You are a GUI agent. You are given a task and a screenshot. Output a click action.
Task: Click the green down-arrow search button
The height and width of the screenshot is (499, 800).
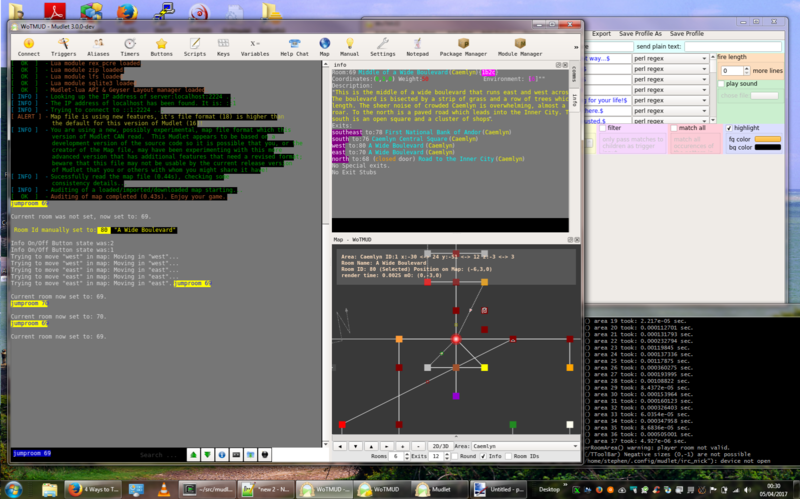pos(208,454)
